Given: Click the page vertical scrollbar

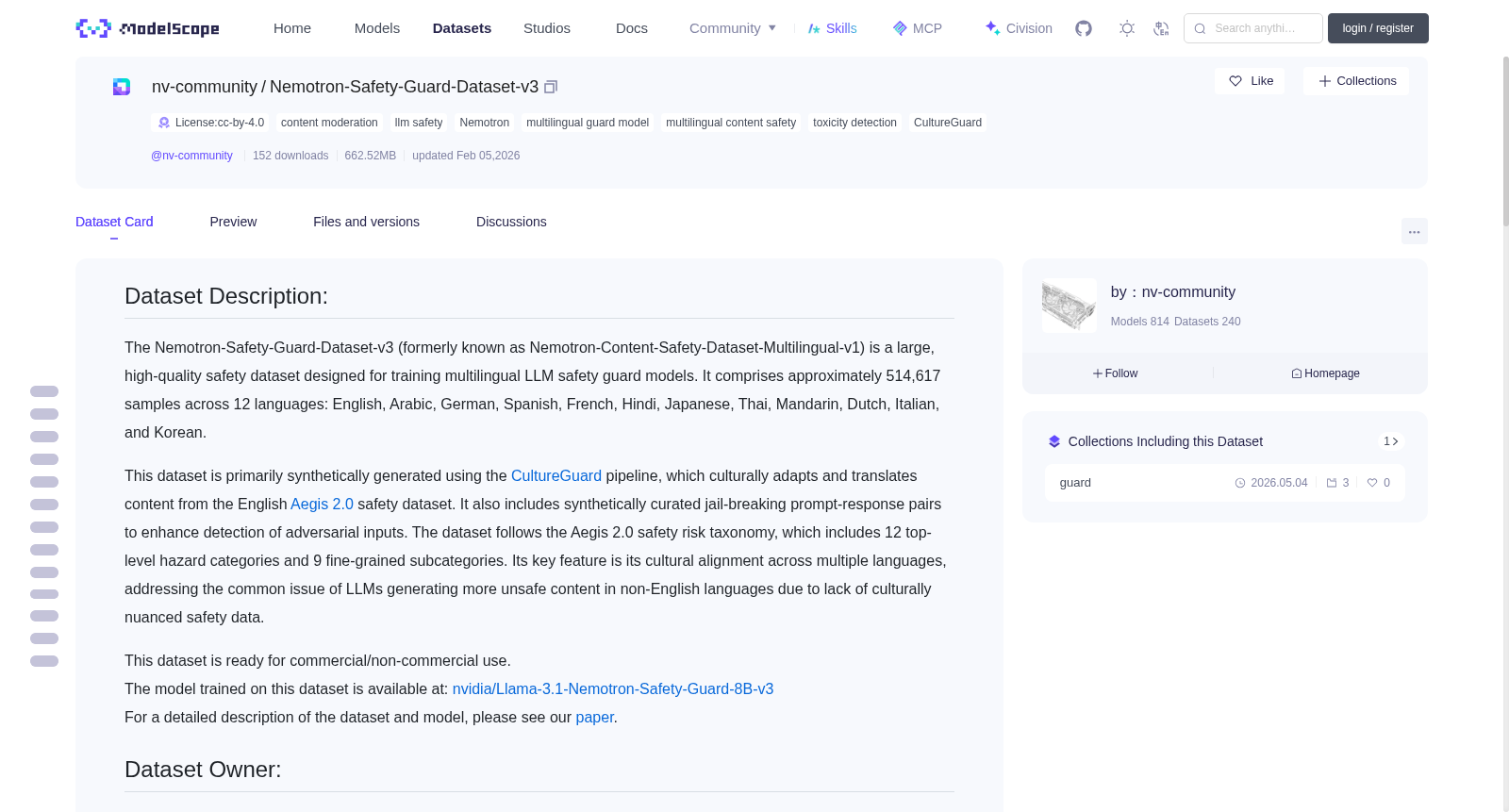Looking at the screenshot, I should (1506, 141).
